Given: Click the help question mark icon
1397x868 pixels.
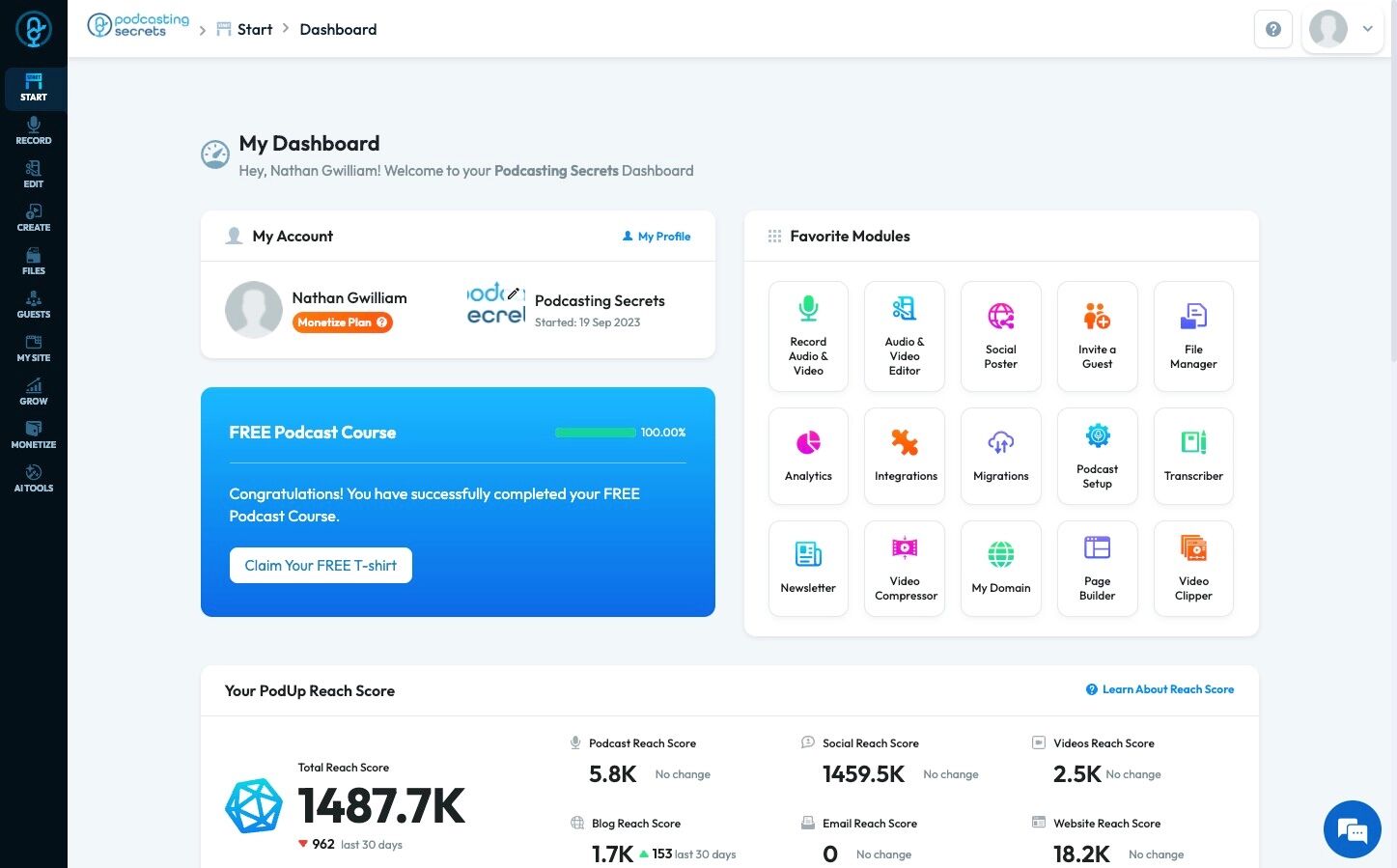Looking at the screenshot, I should (x=1273, y=29).
